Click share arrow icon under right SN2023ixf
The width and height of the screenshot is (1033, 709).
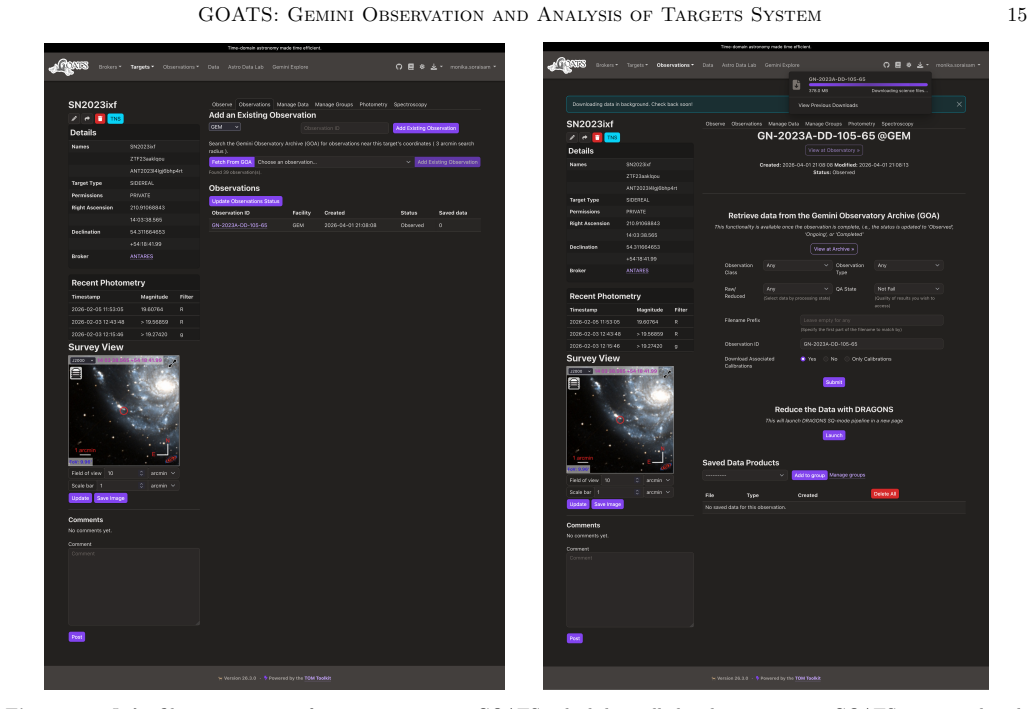pyautogui.click(x=584, y=138)
